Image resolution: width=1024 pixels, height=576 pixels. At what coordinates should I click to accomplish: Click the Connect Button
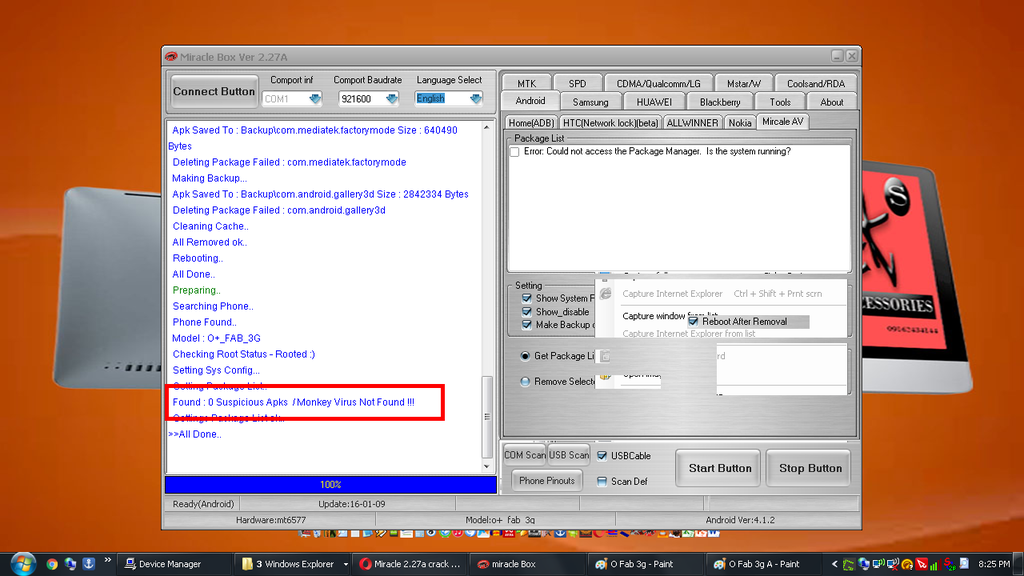(x=214, y=91)
